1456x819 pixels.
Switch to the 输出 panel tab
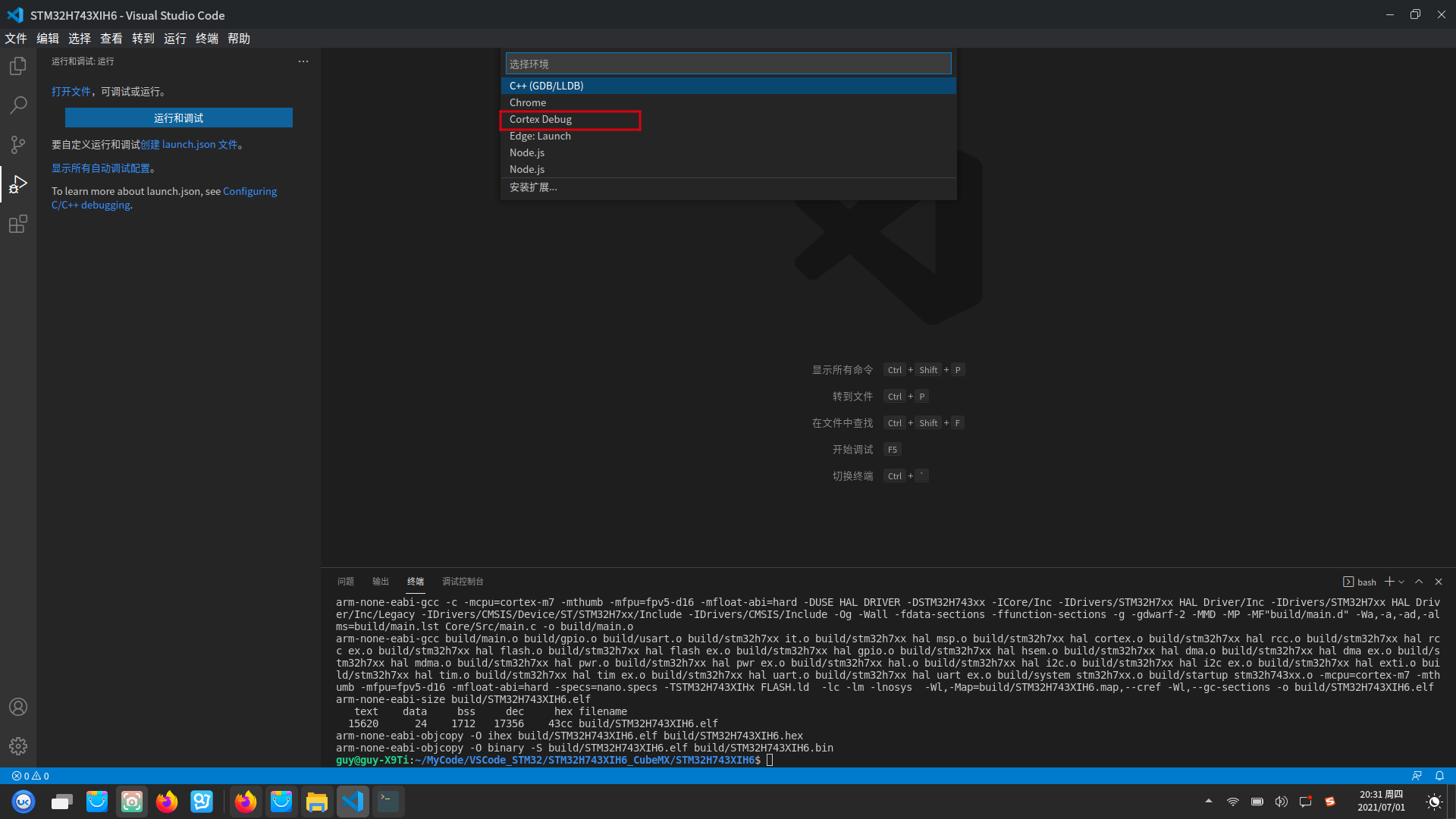tap(381, 582)
